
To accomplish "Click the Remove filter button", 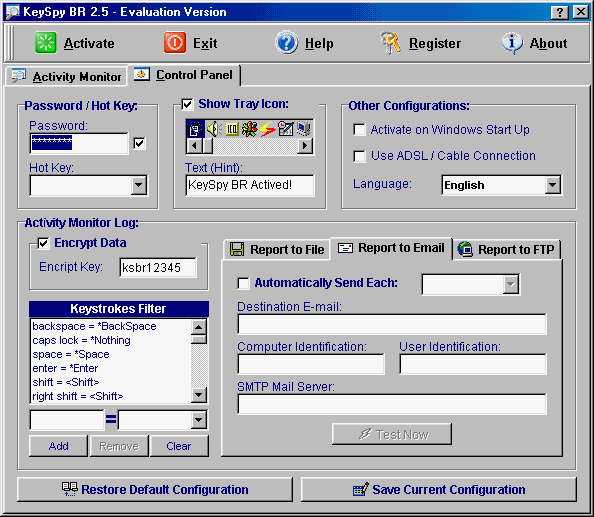I will [x=119, y=446].
